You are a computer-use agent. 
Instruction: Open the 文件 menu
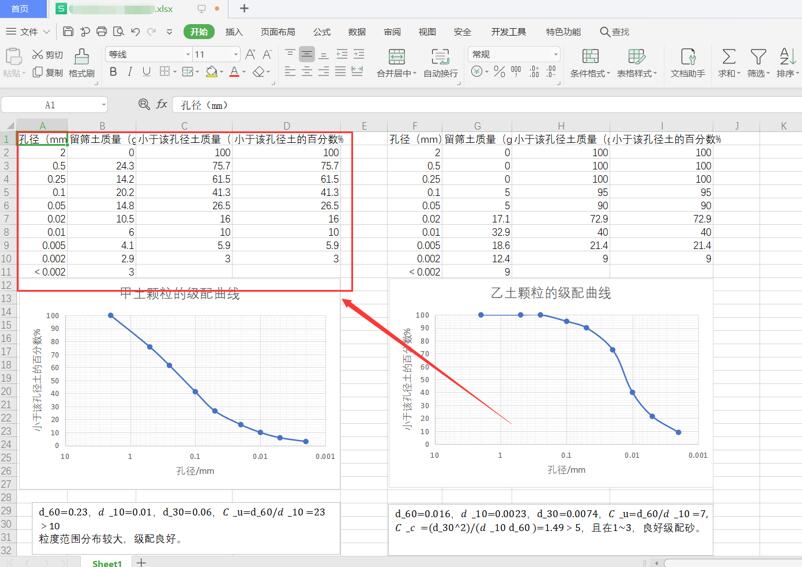[x=27, y=32]
